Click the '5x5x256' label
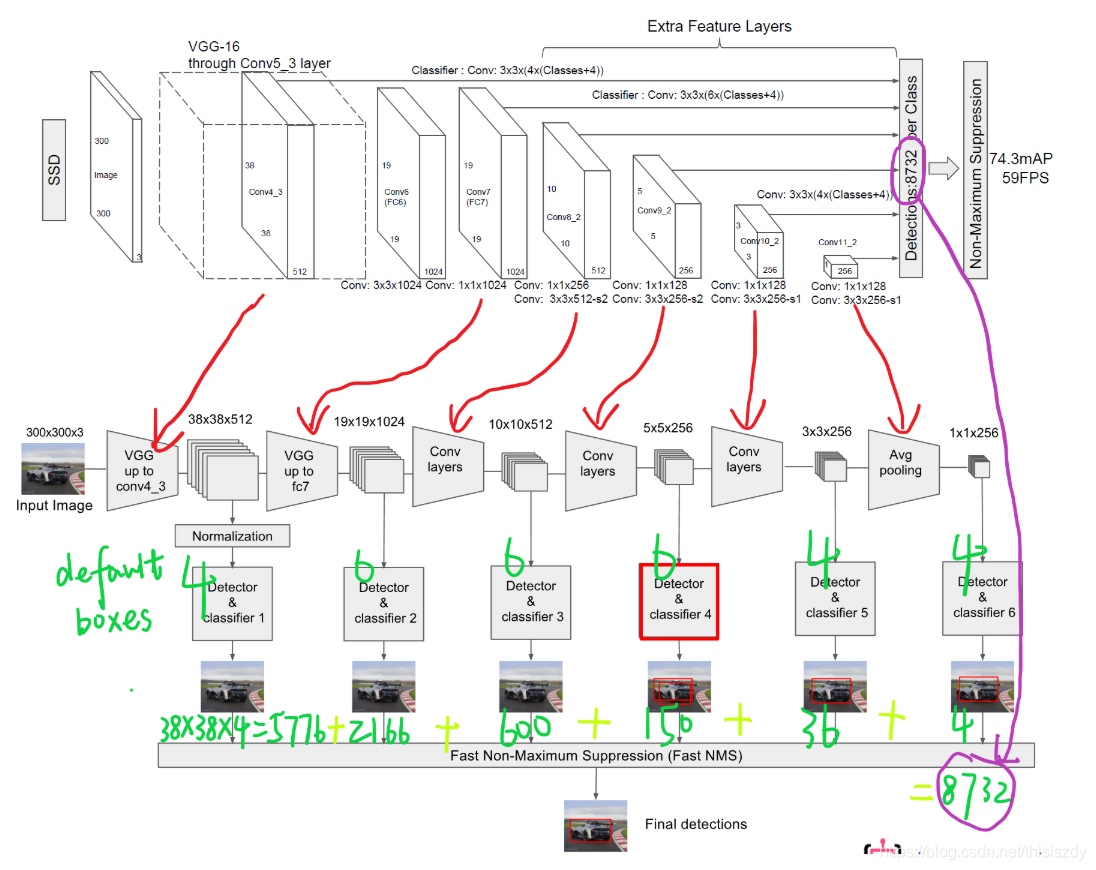 [668, 428]
